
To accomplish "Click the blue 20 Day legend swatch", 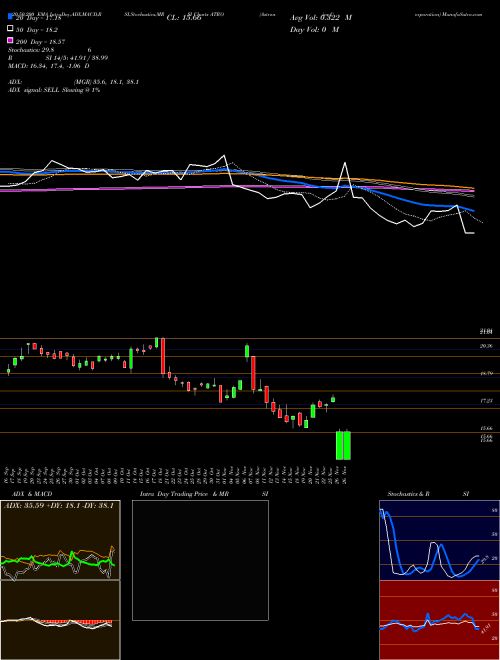I will tap(10, 16).
